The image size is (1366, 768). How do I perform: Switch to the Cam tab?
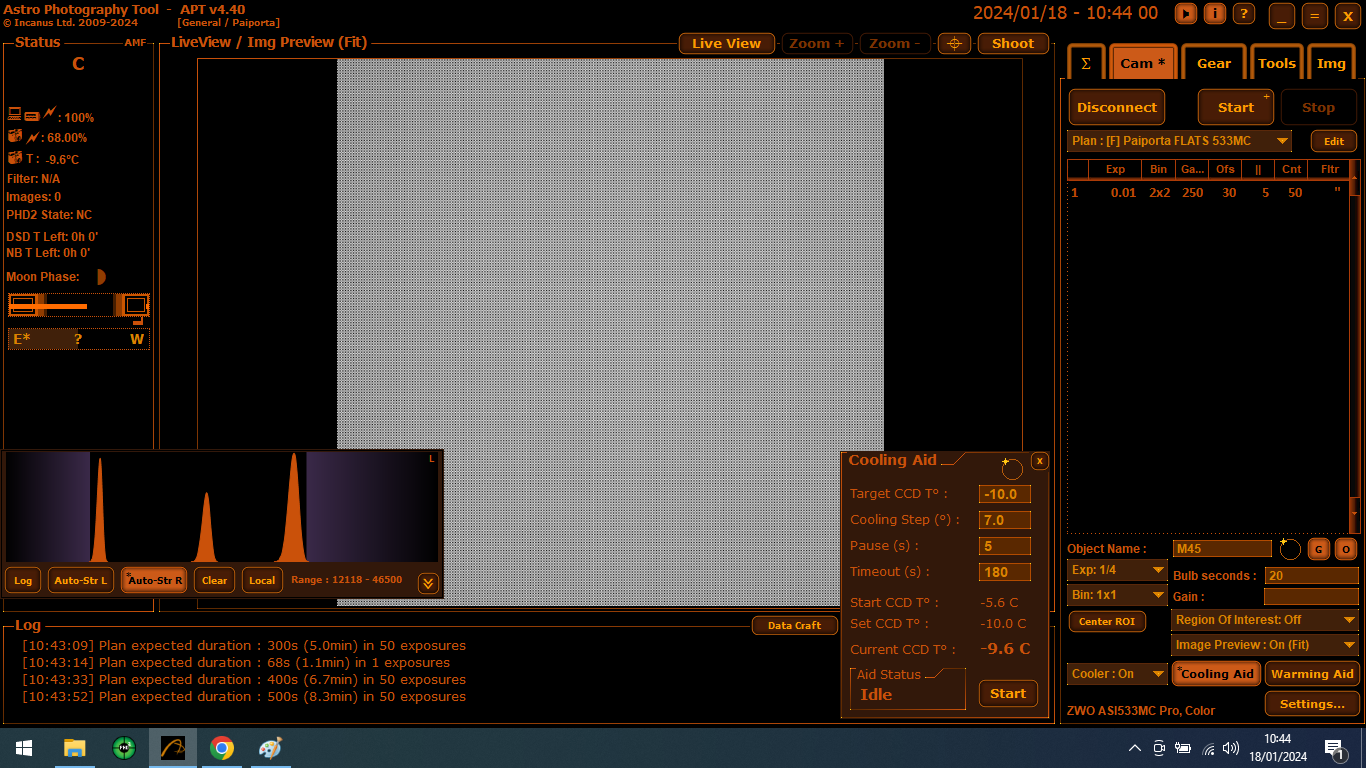[1142, 63]
